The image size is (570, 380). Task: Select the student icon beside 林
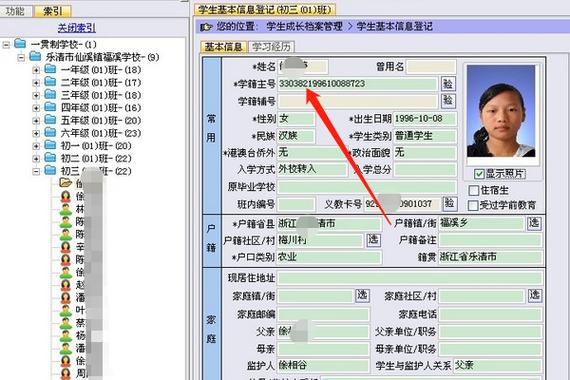click(66, 209)
